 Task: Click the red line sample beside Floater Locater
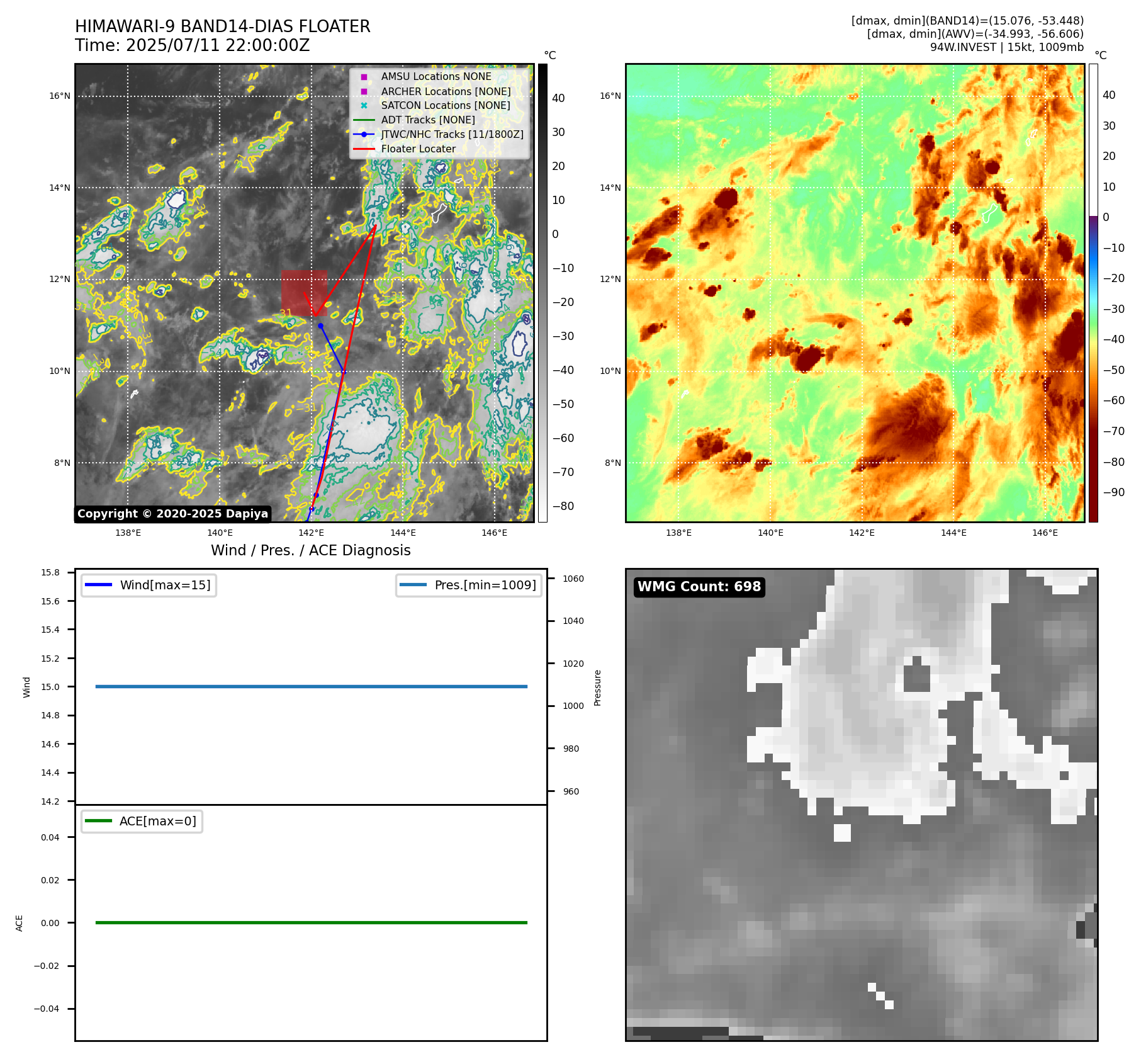[x=364, y=149]
